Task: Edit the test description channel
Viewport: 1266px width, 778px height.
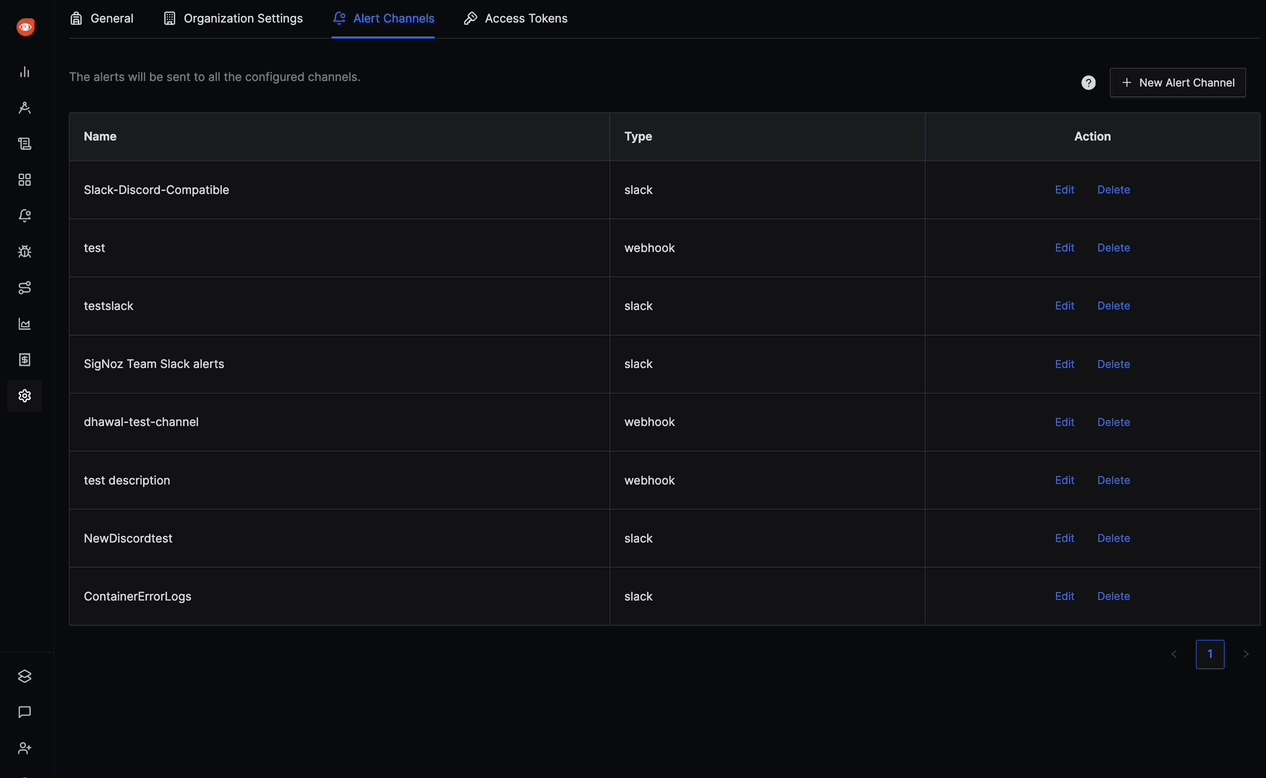Action: tap(1065, 480)
